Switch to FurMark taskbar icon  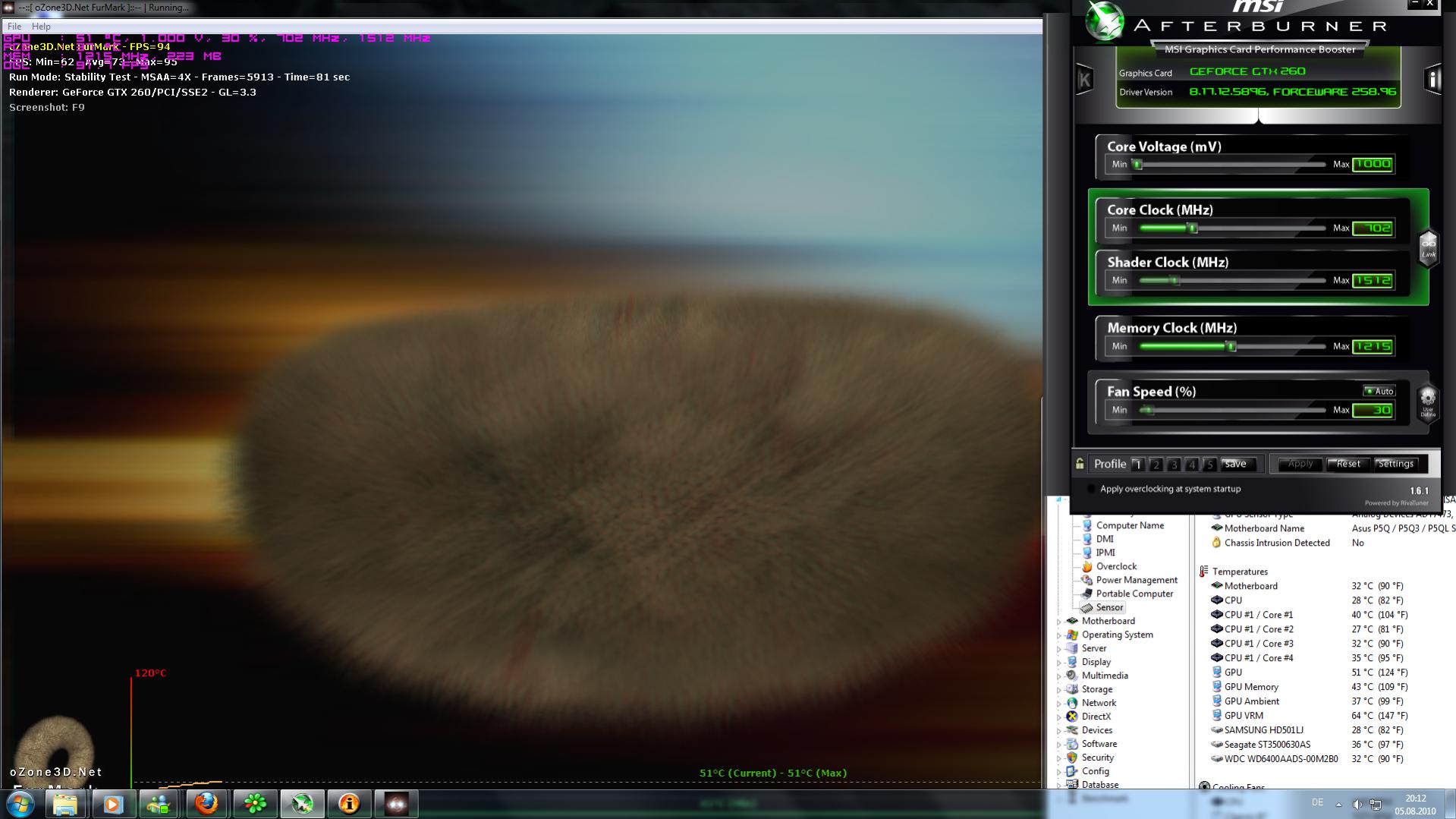tap(396, 804)
